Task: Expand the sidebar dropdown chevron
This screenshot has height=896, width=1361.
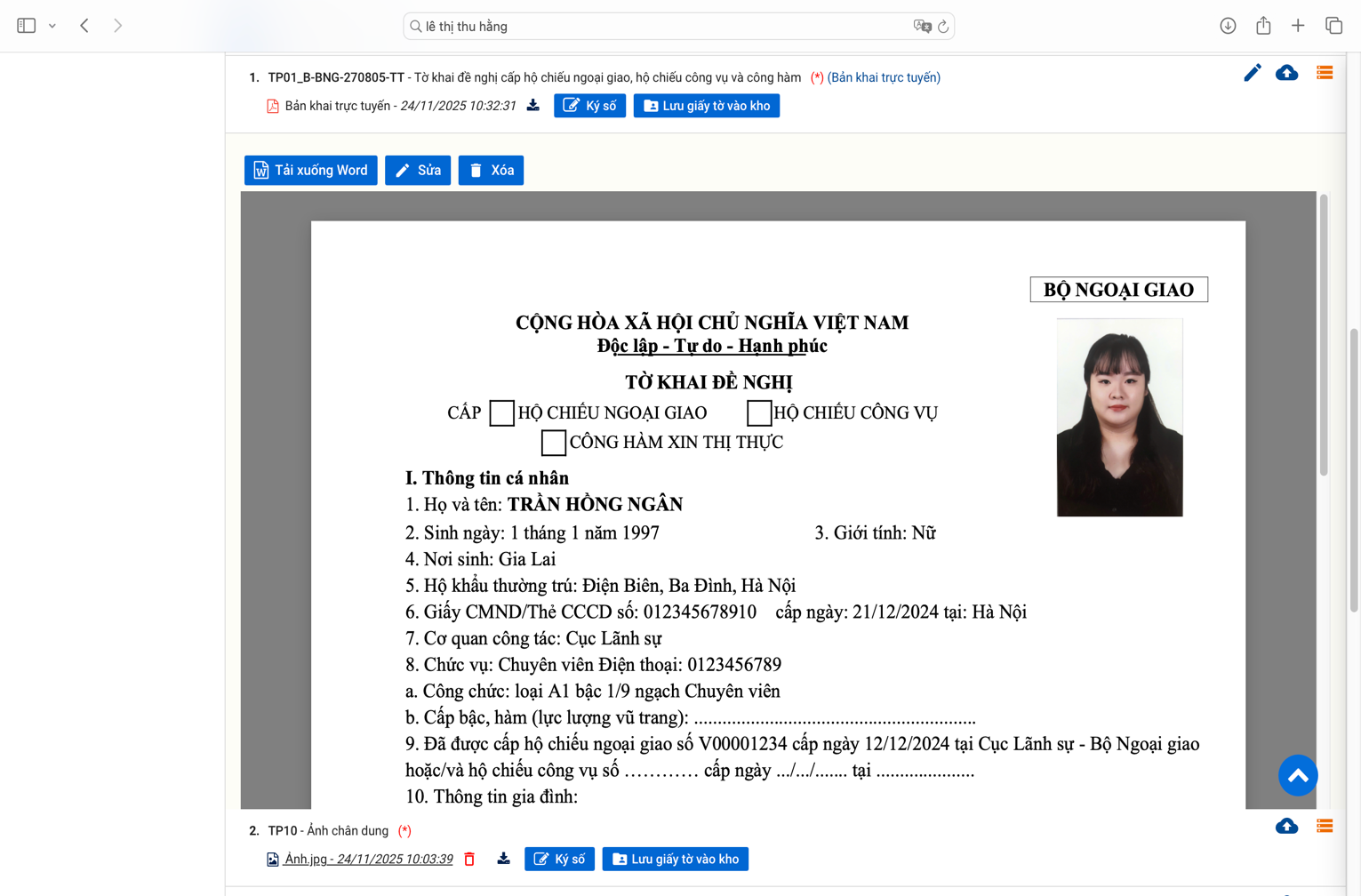Action: pyautogui.click(x=52, y=26)
